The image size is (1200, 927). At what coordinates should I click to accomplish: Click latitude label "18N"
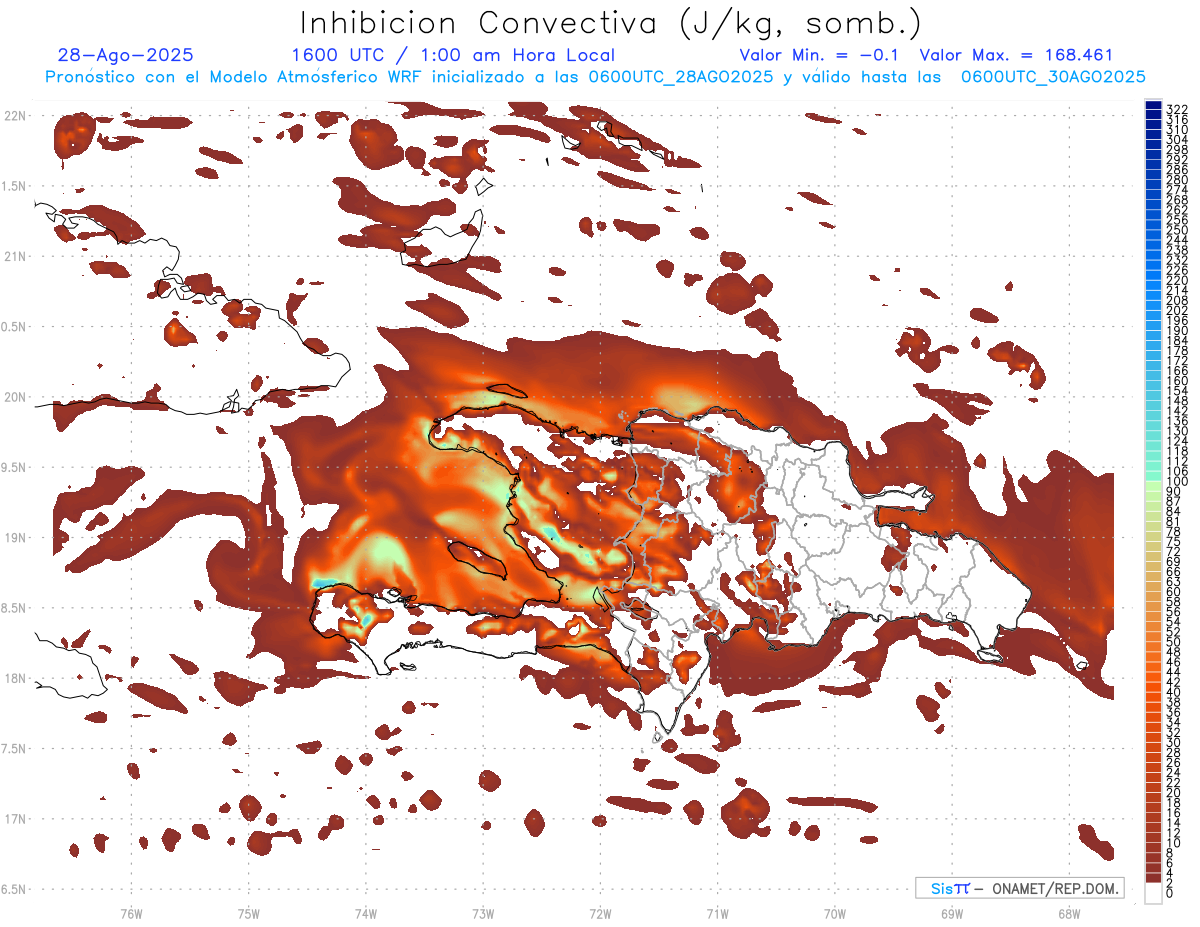point(14,678)
